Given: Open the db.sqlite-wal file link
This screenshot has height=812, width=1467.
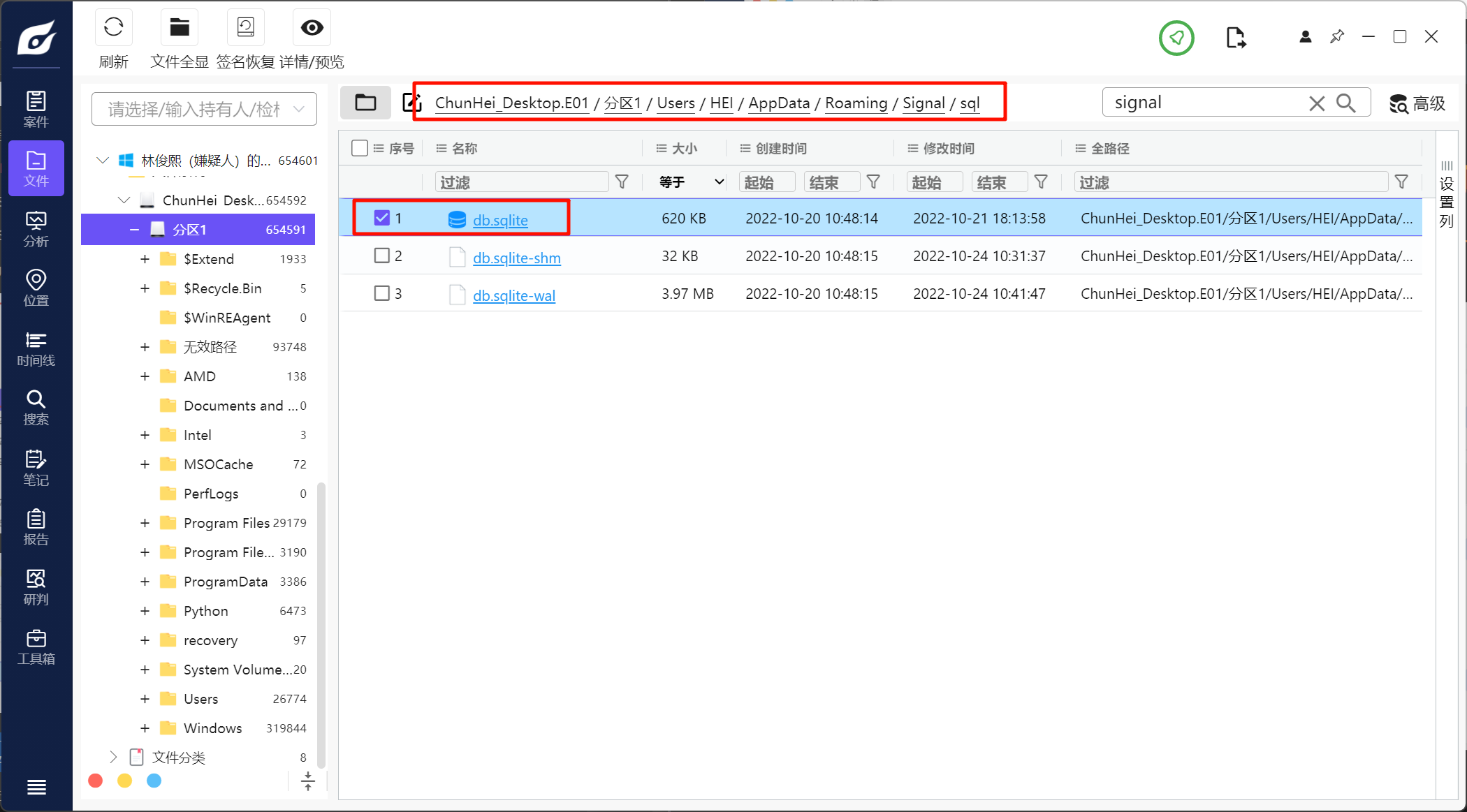Looking at the screenshot, I should pos(513,295).
